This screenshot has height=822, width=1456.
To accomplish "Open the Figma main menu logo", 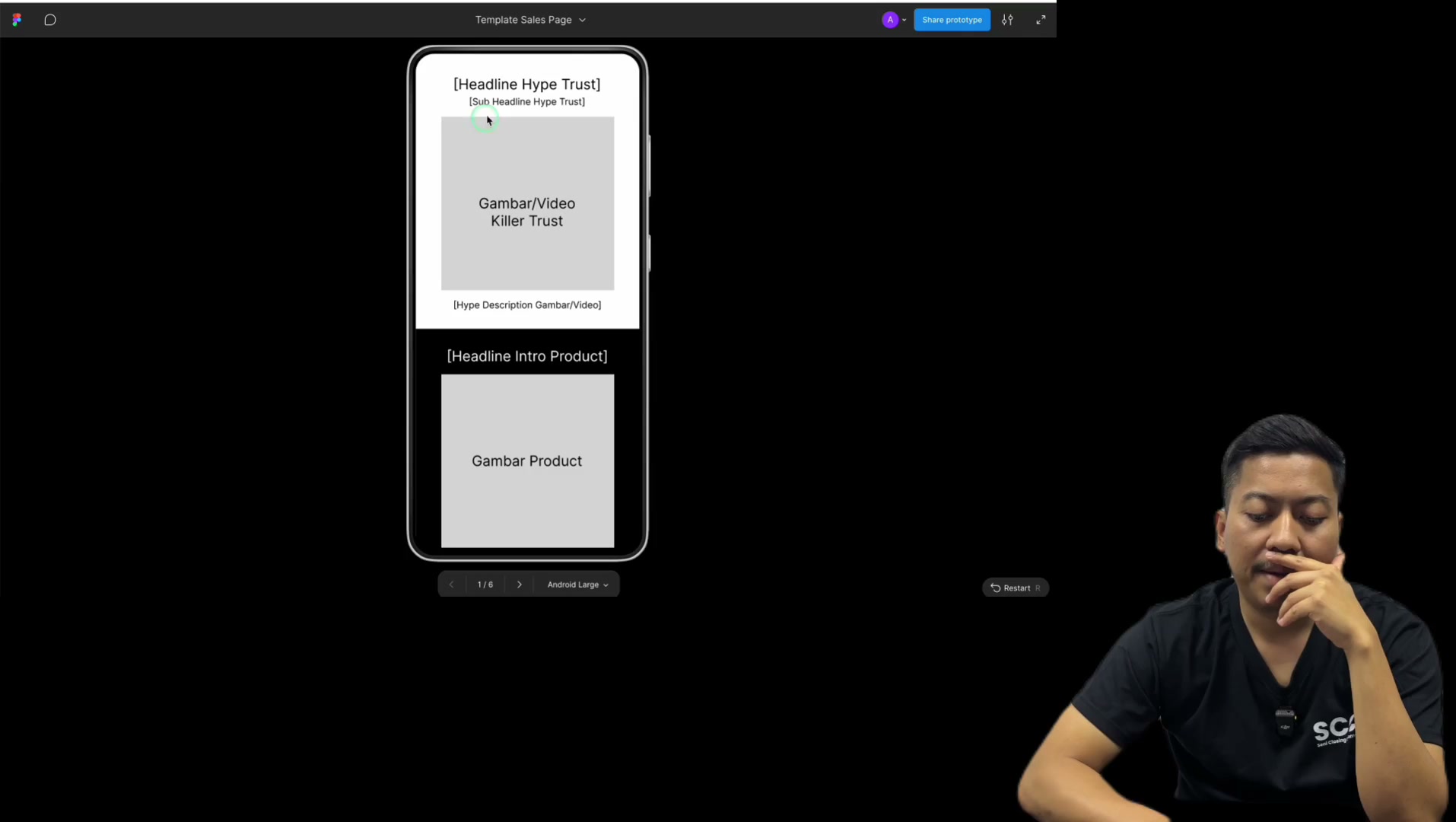I will 17,20.
